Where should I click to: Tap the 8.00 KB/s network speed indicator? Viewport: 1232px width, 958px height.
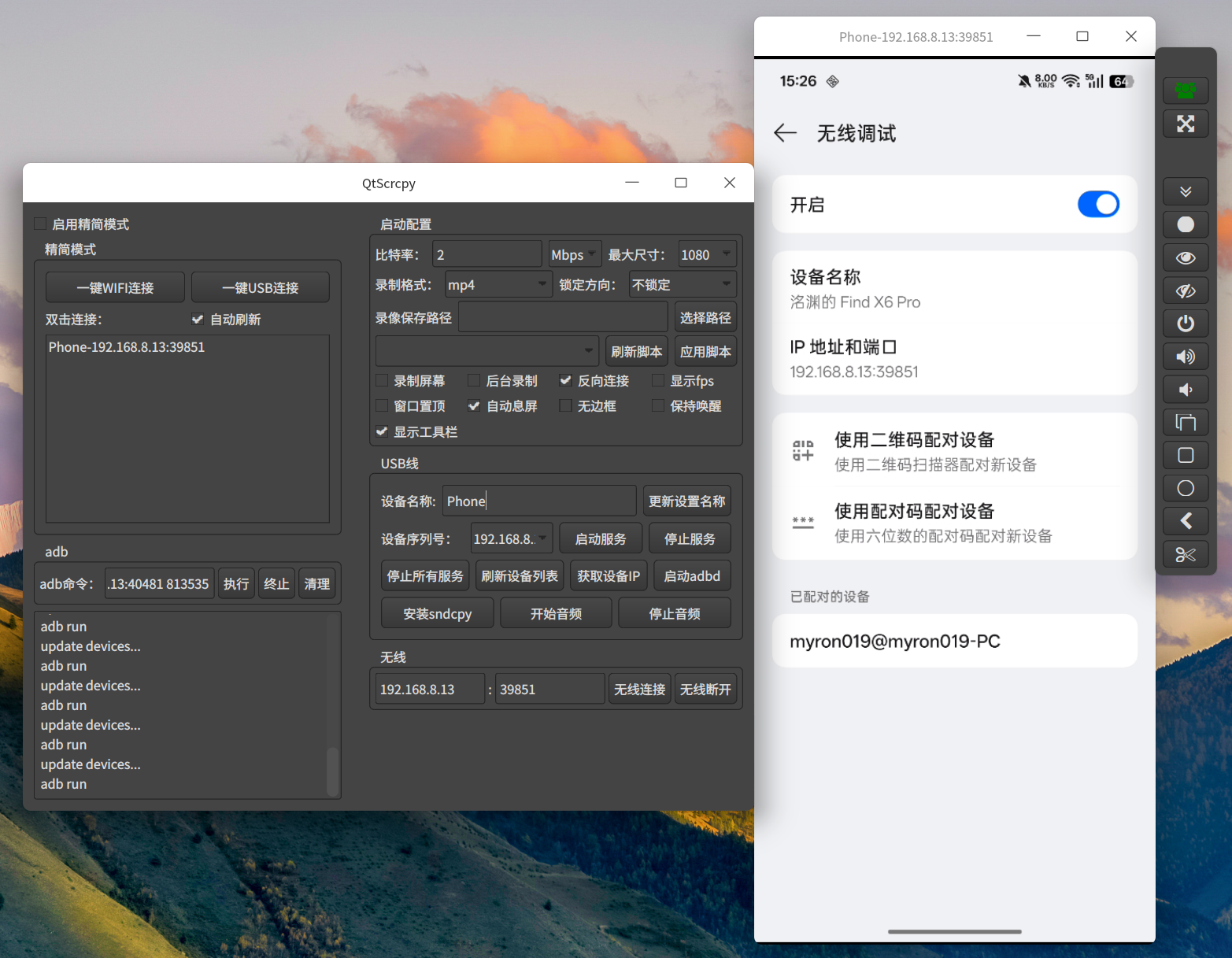pyautogui.click(x=1046, y=81)
